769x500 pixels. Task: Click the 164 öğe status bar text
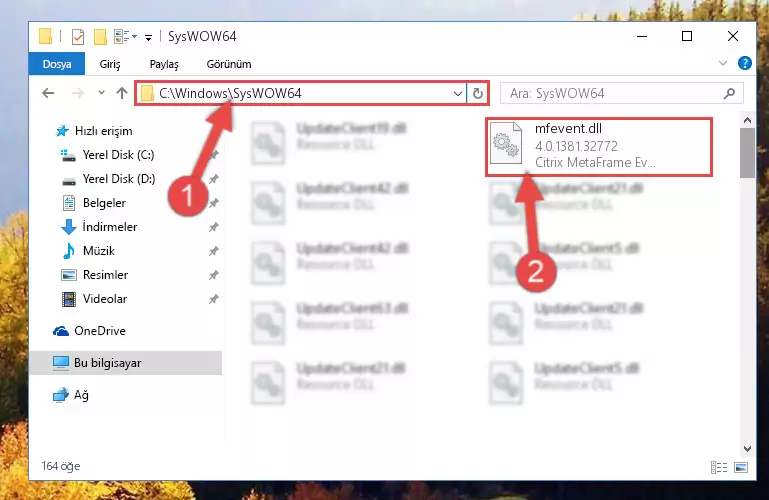[x=60, y=466]
